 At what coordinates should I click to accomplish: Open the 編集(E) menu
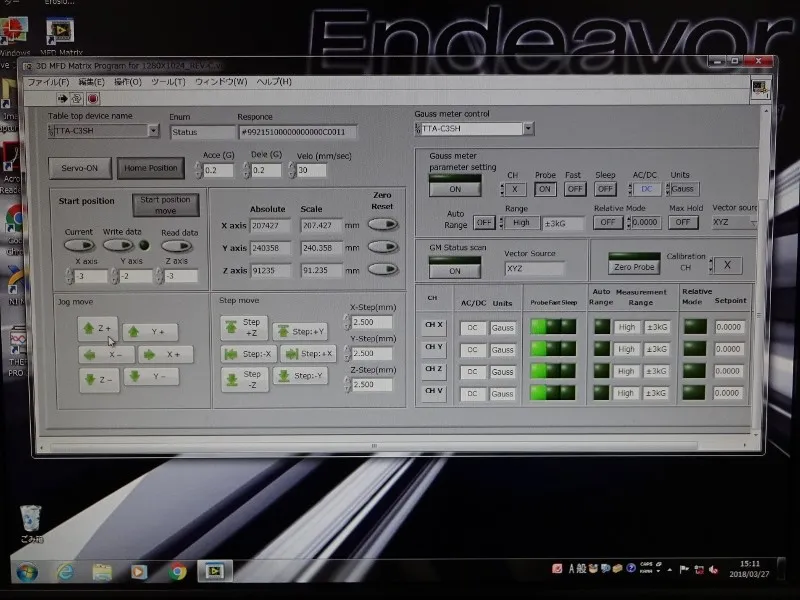(91, 82)
